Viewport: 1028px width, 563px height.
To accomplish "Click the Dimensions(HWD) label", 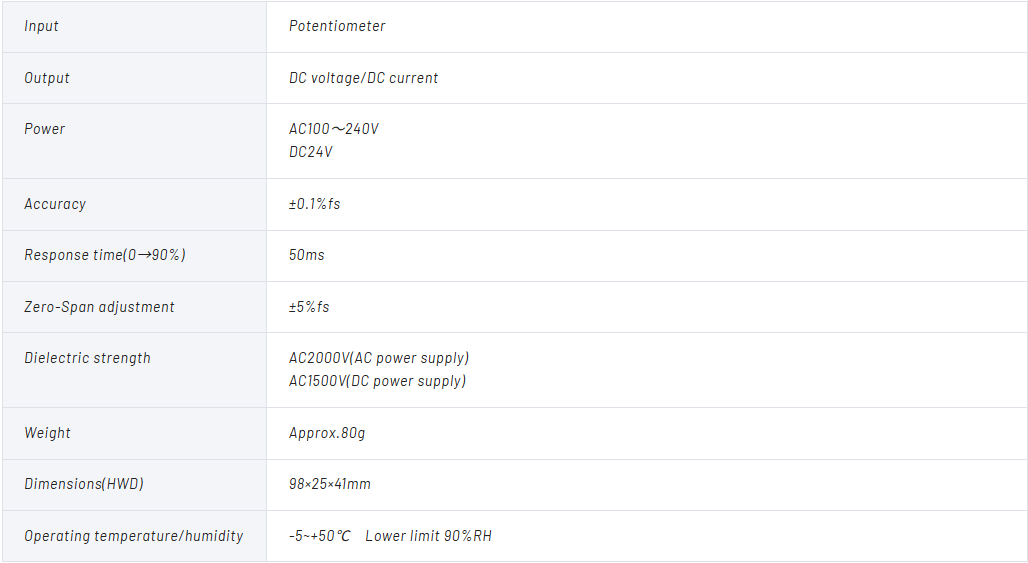I will (x=84, y=484).
